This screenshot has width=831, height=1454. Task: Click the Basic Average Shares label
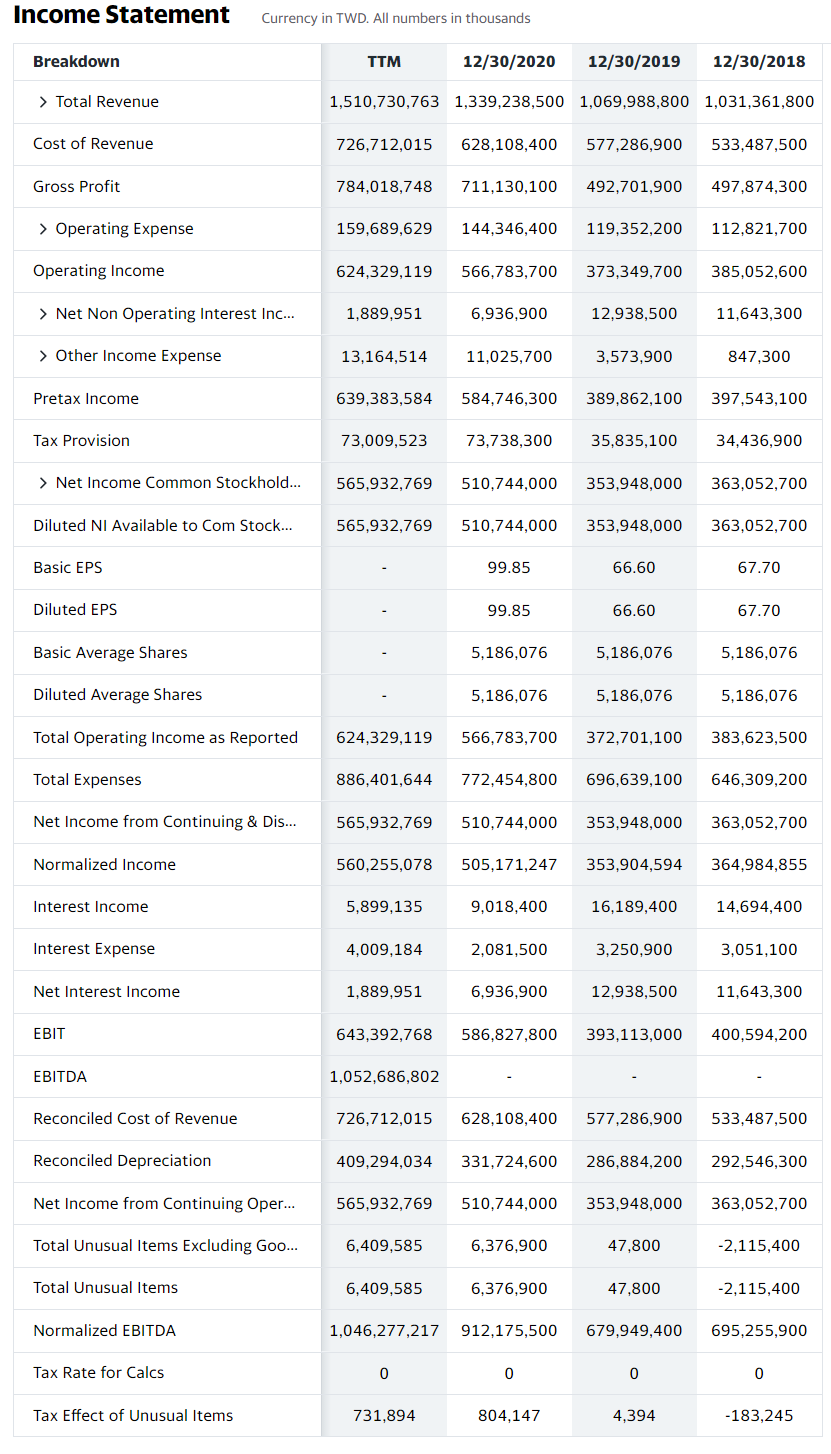pyautogui.click(x=110, y=653)
